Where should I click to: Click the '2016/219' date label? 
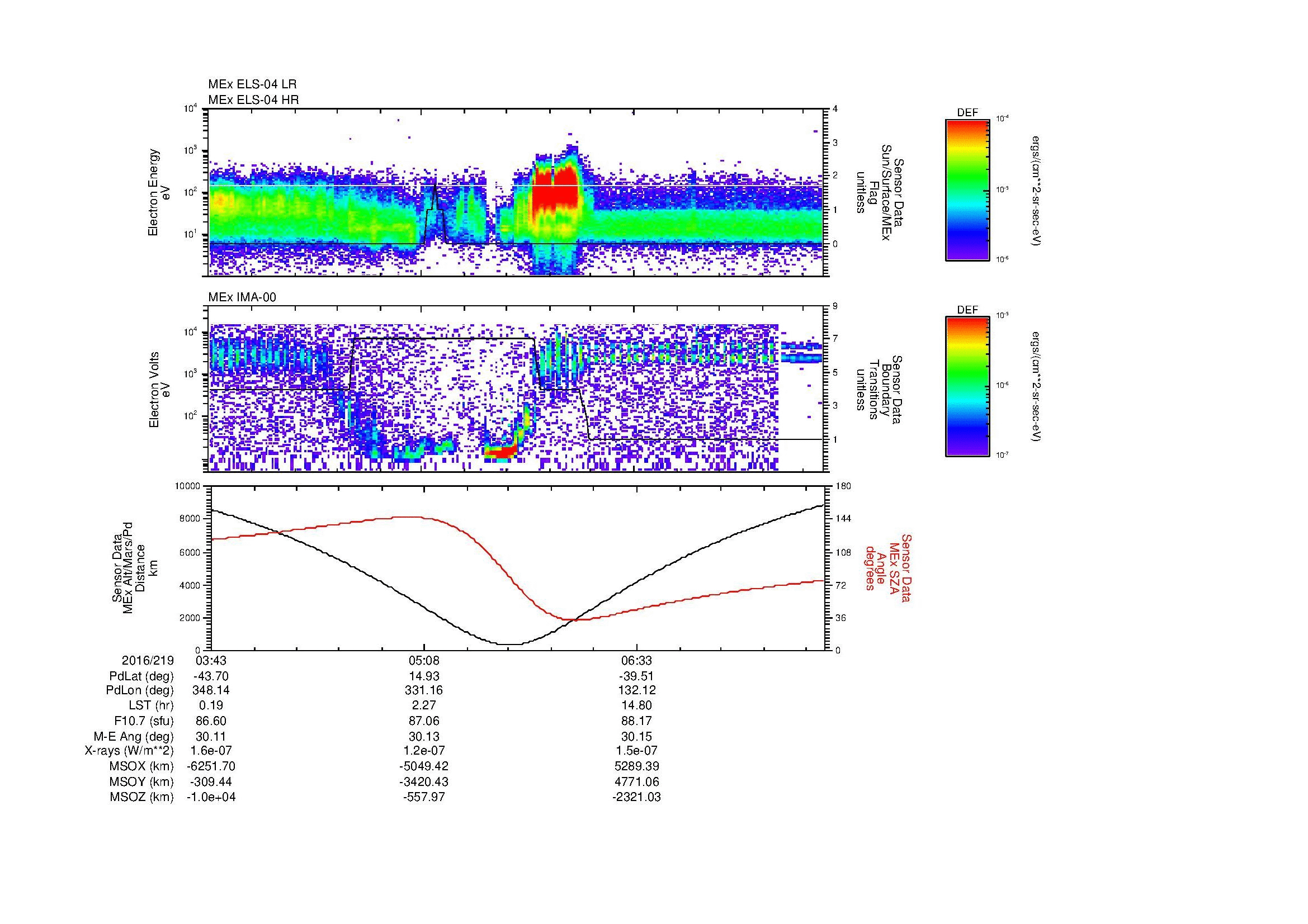pos(148,660)
